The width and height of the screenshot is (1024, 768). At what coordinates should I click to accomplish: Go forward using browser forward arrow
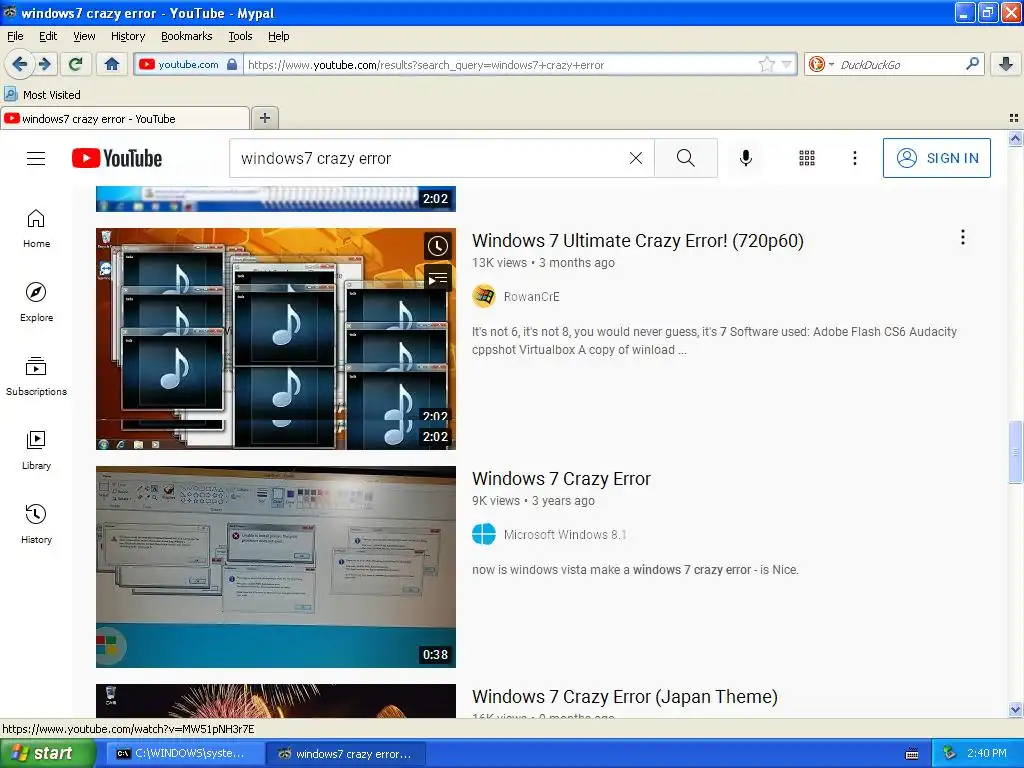click(44, 64)
